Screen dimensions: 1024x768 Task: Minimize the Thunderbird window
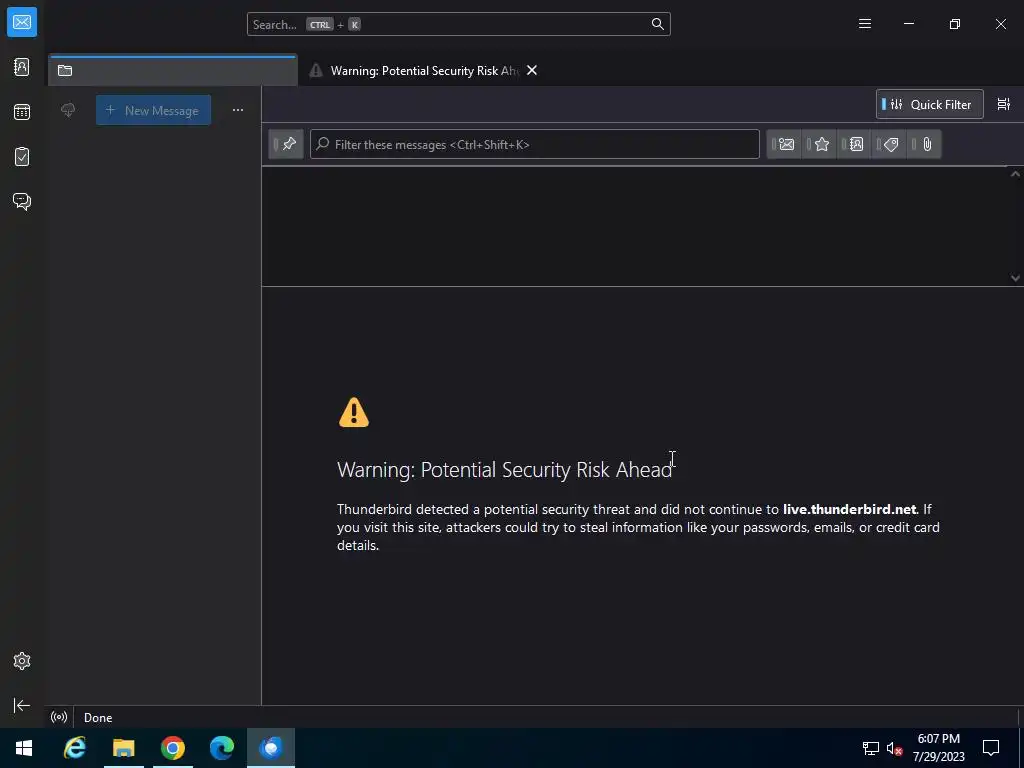pyautogui.click(x=909, y=24)
